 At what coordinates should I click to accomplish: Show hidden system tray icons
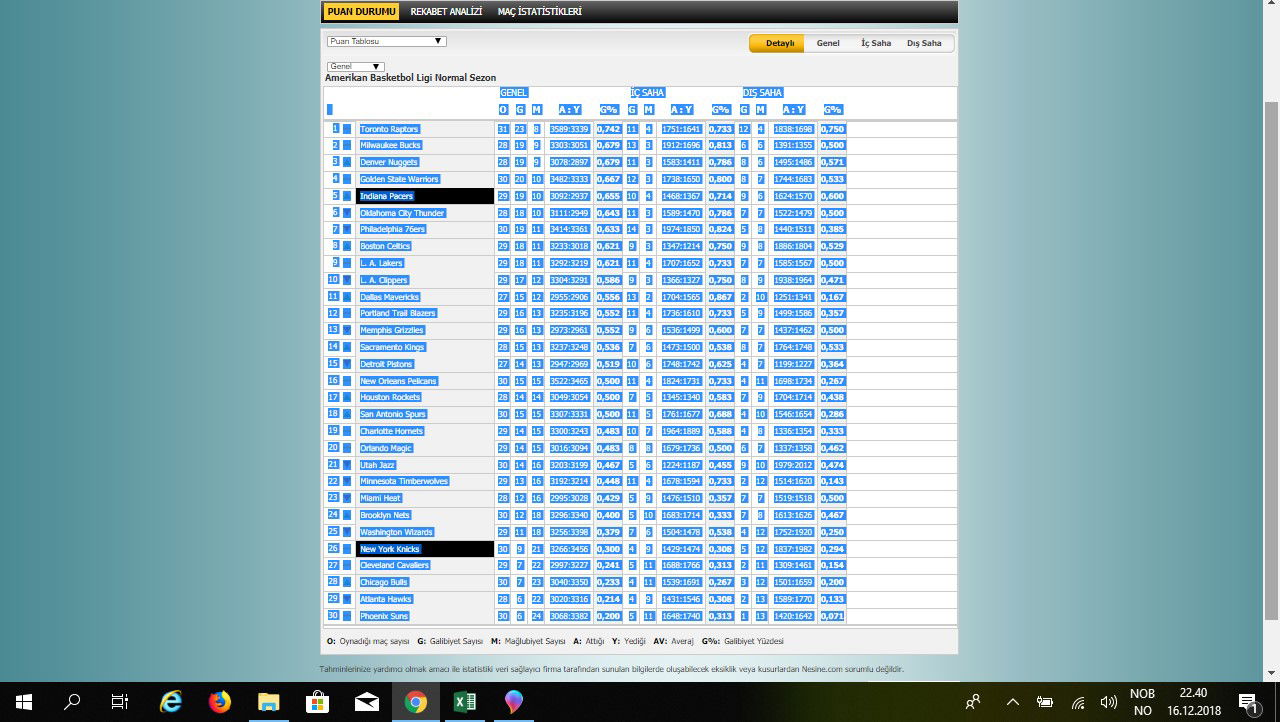[x=1012, y=702]
